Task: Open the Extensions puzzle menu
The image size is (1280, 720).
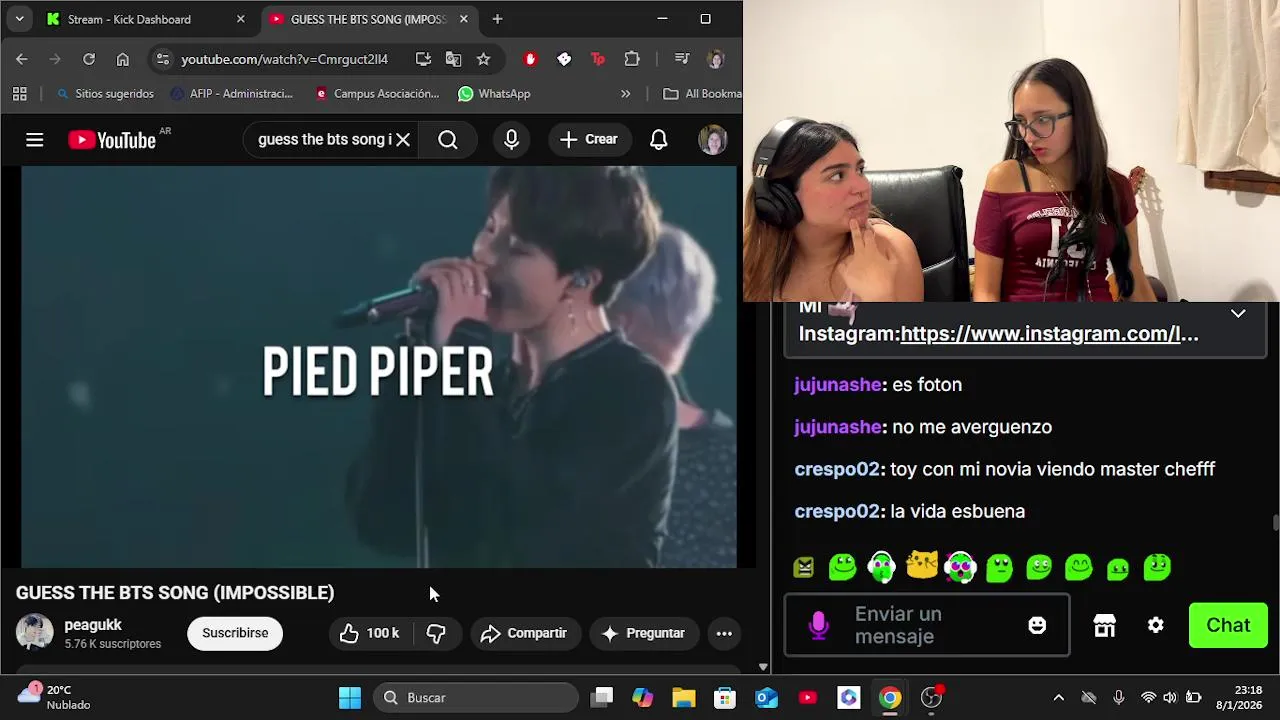Action: [x=632, y=59]
